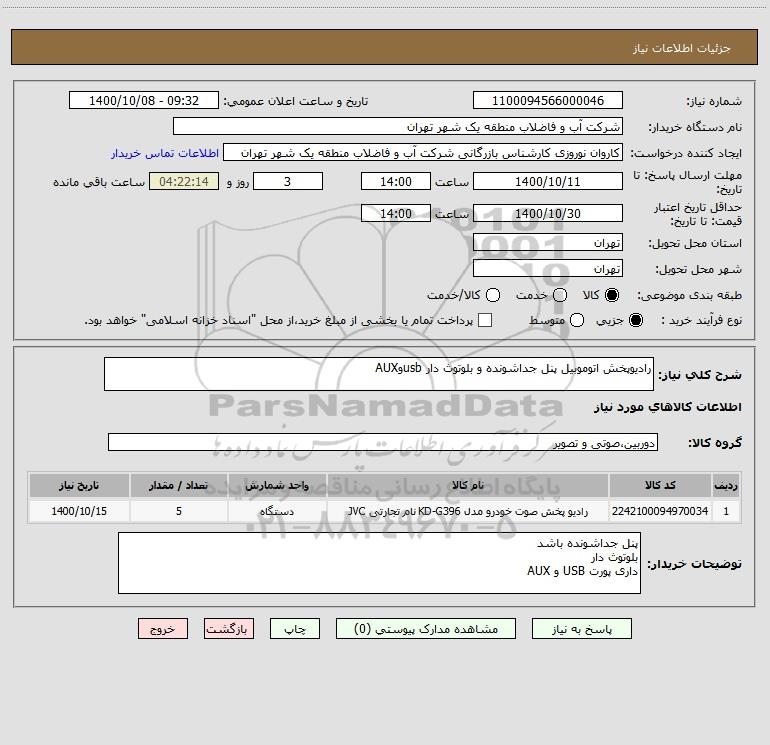Open مشاهده مدارک پیوستی (0) button
770x745 pixels.
point(426,629)
